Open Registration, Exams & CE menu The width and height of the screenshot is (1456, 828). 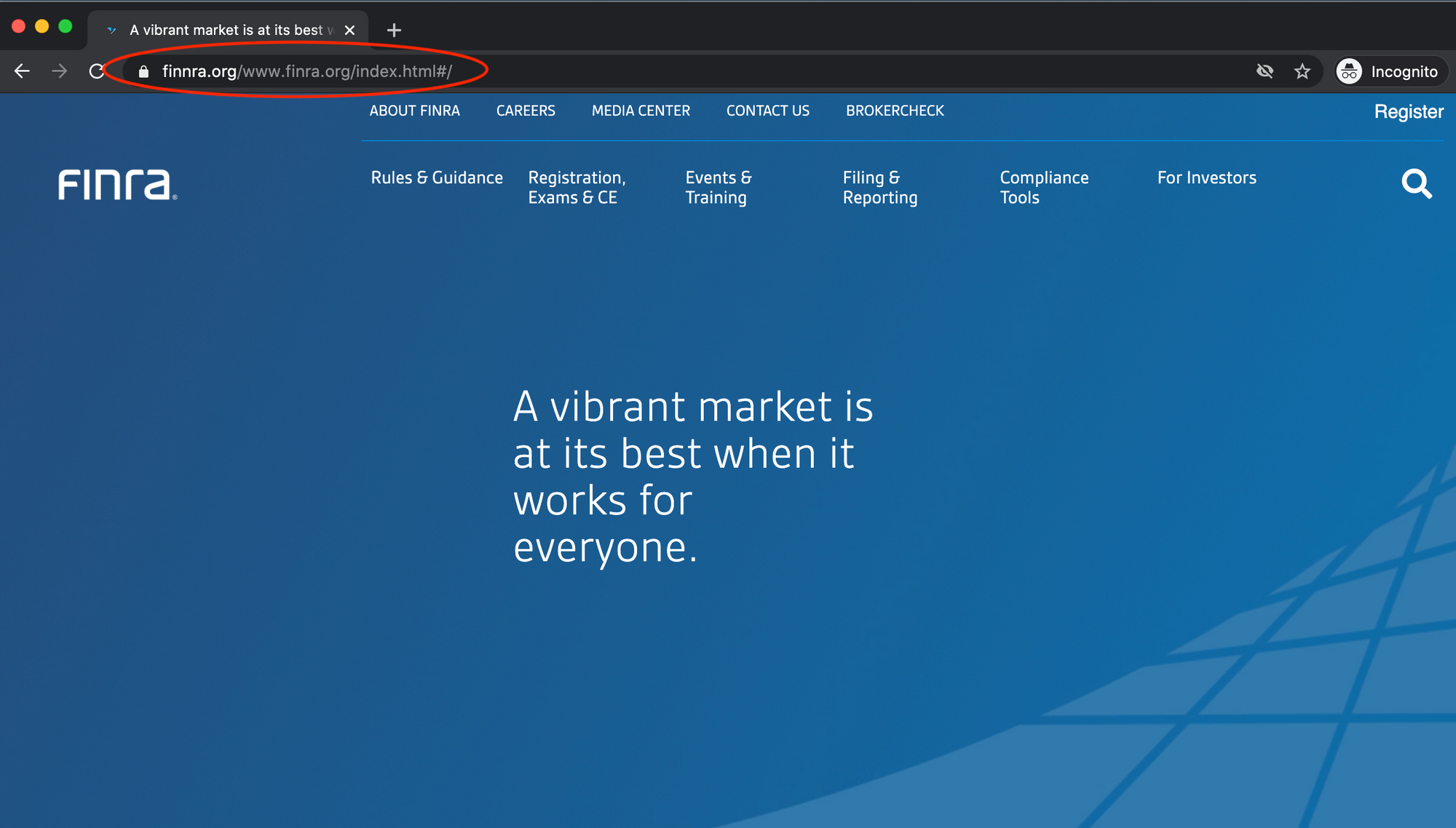click(577, 188)
